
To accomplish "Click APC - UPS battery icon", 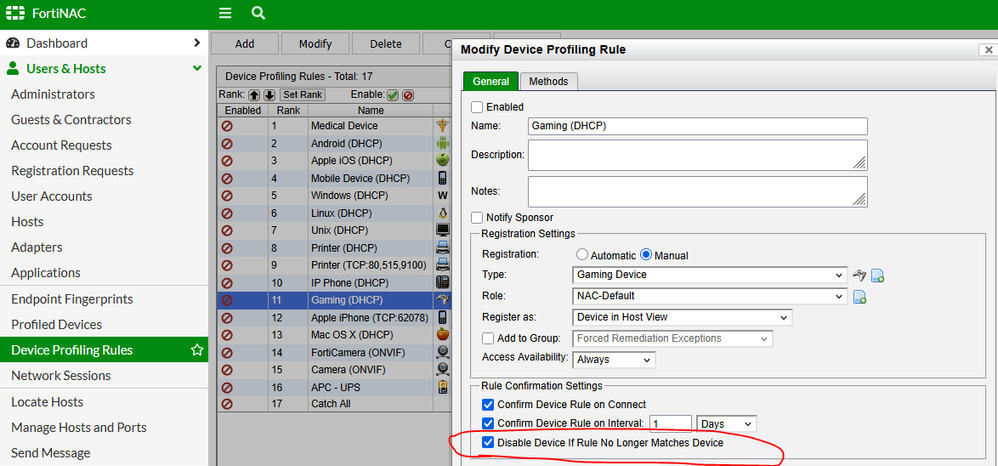I will point(442,387).
